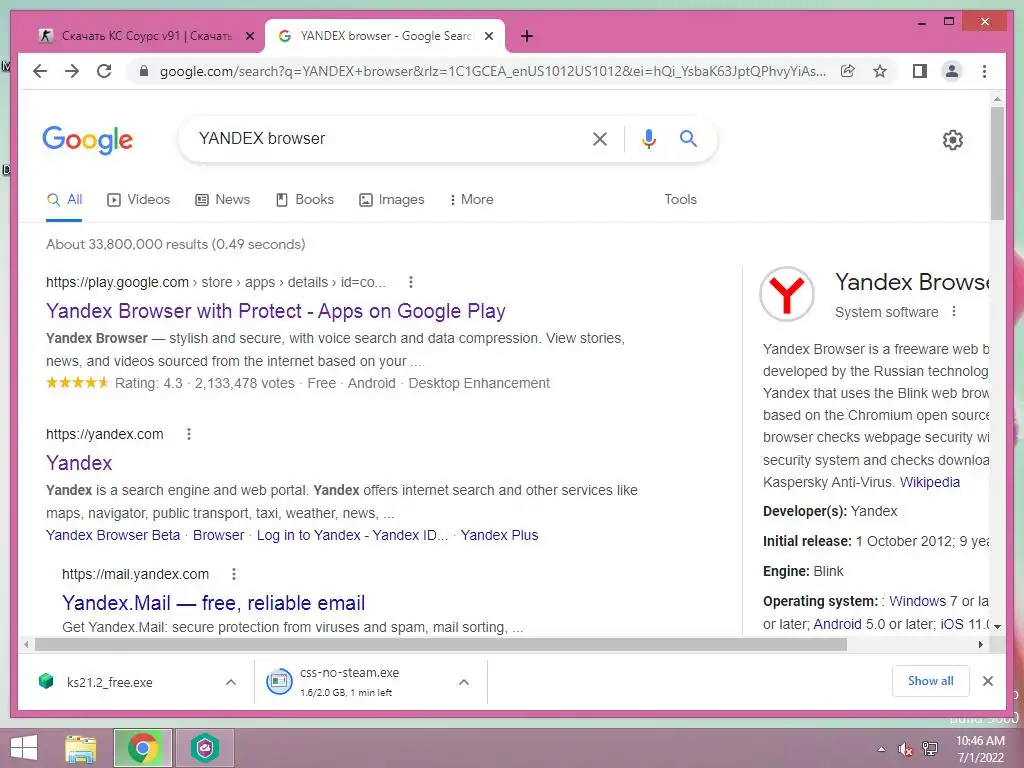The image size is (1024, 768).
Task: Expand the More search filters menu
Action: (x=472, y=200)
